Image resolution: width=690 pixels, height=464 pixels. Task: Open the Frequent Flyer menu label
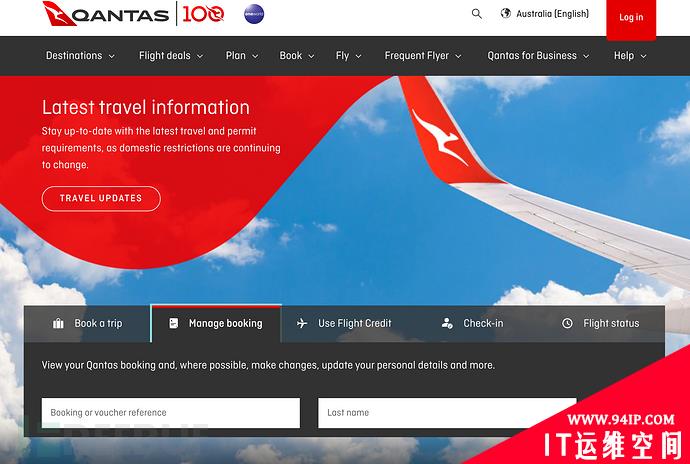[417, 55]
